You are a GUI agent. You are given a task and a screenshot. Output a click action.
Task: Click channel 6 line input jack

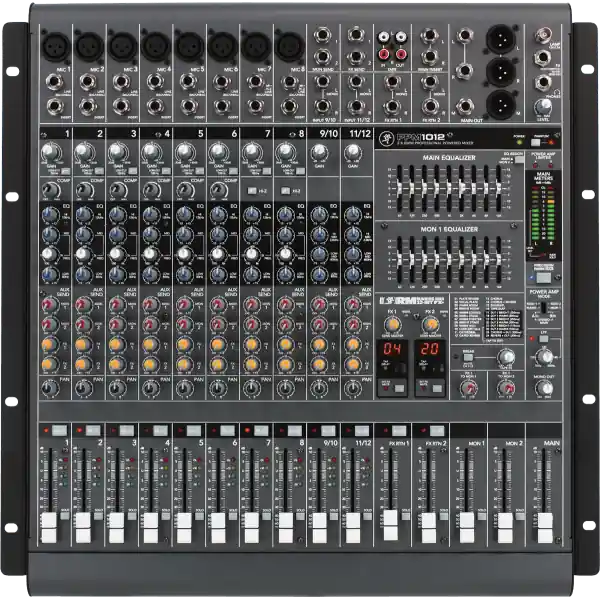tap(222, 82)
